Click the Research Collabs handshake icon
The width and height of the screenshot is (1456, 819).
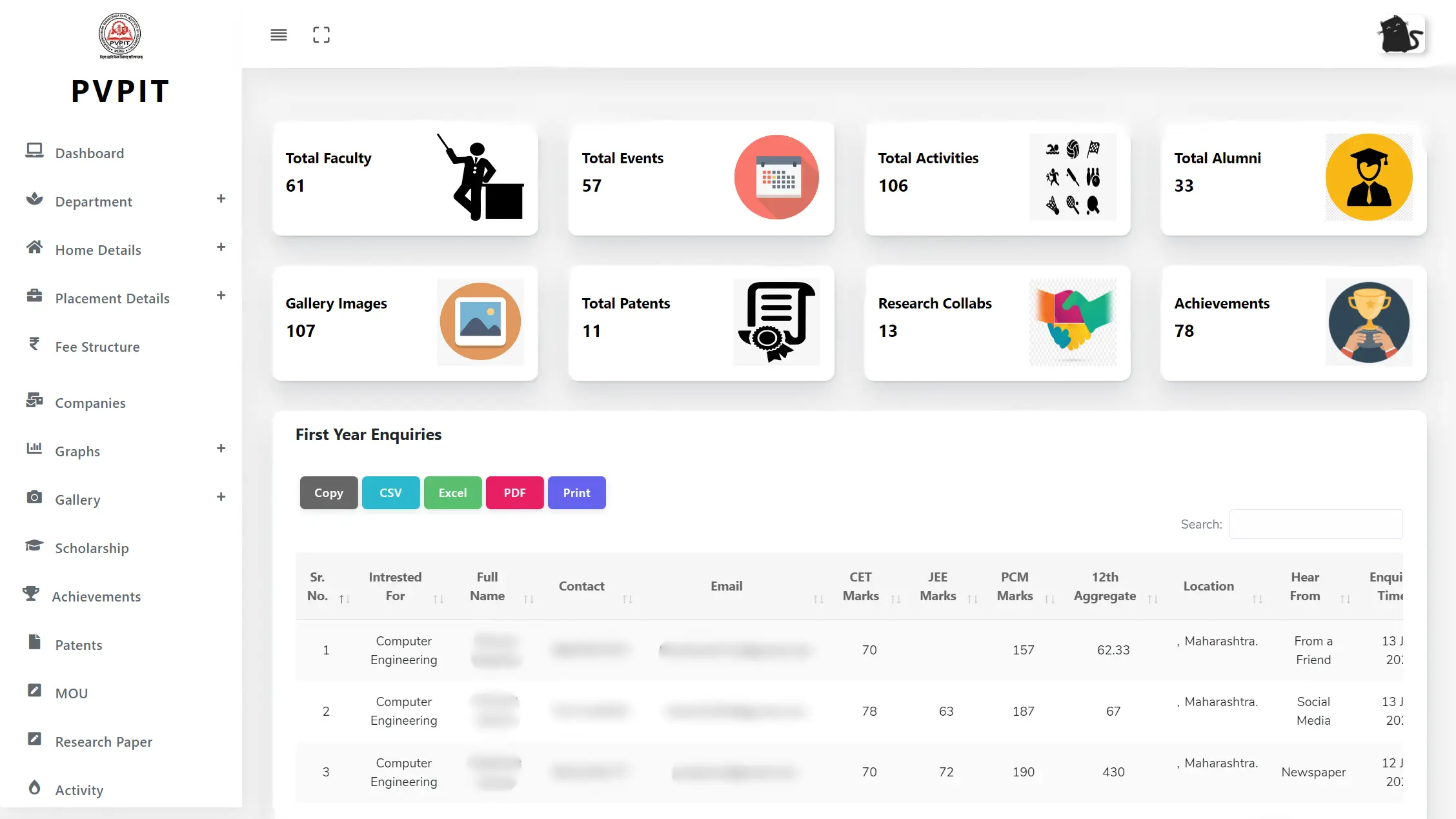tap(1073, 322)
